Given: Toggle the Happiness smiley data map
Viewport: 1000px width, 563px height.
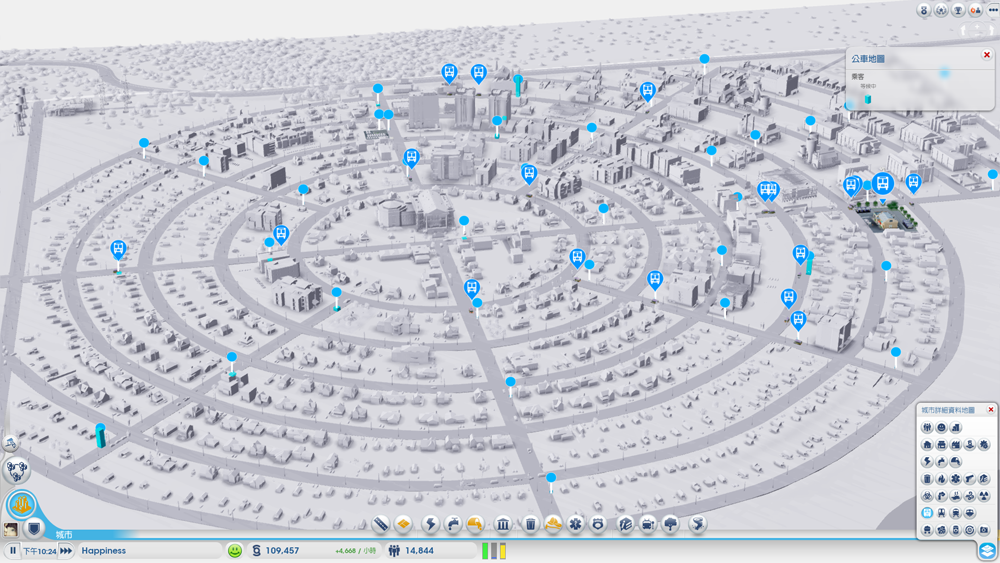Looking at the screenshot, I should tap(941, 427).
